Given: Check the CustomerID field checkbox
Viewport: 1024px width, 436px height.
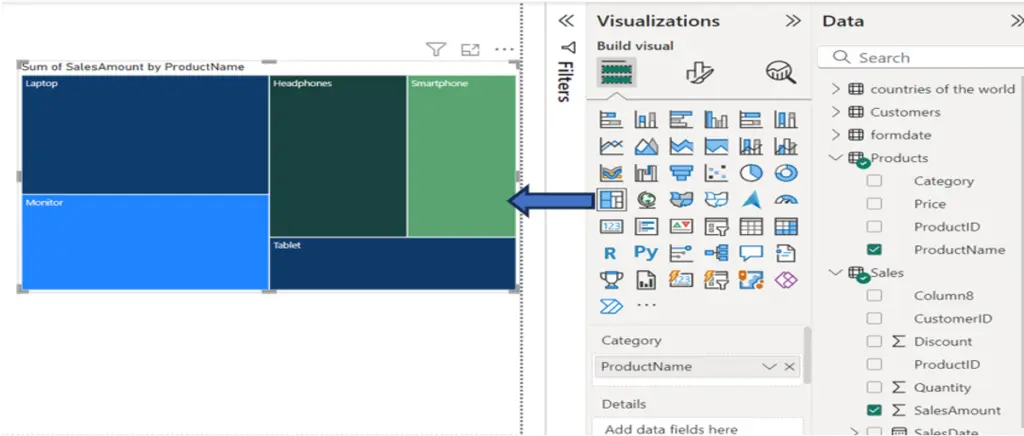Looking at the screenshot, I should tap(874, 319).
